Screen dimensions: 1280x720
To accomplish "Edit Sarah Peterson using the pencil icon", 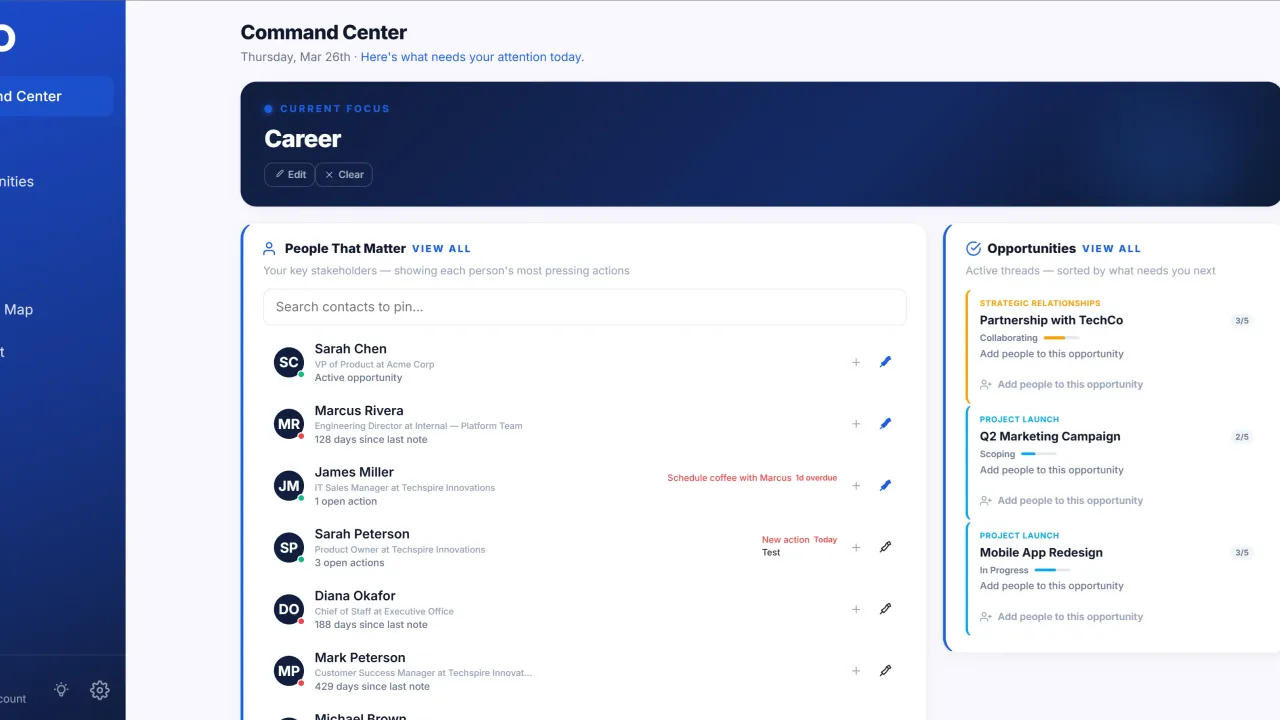I will [885, 547].
